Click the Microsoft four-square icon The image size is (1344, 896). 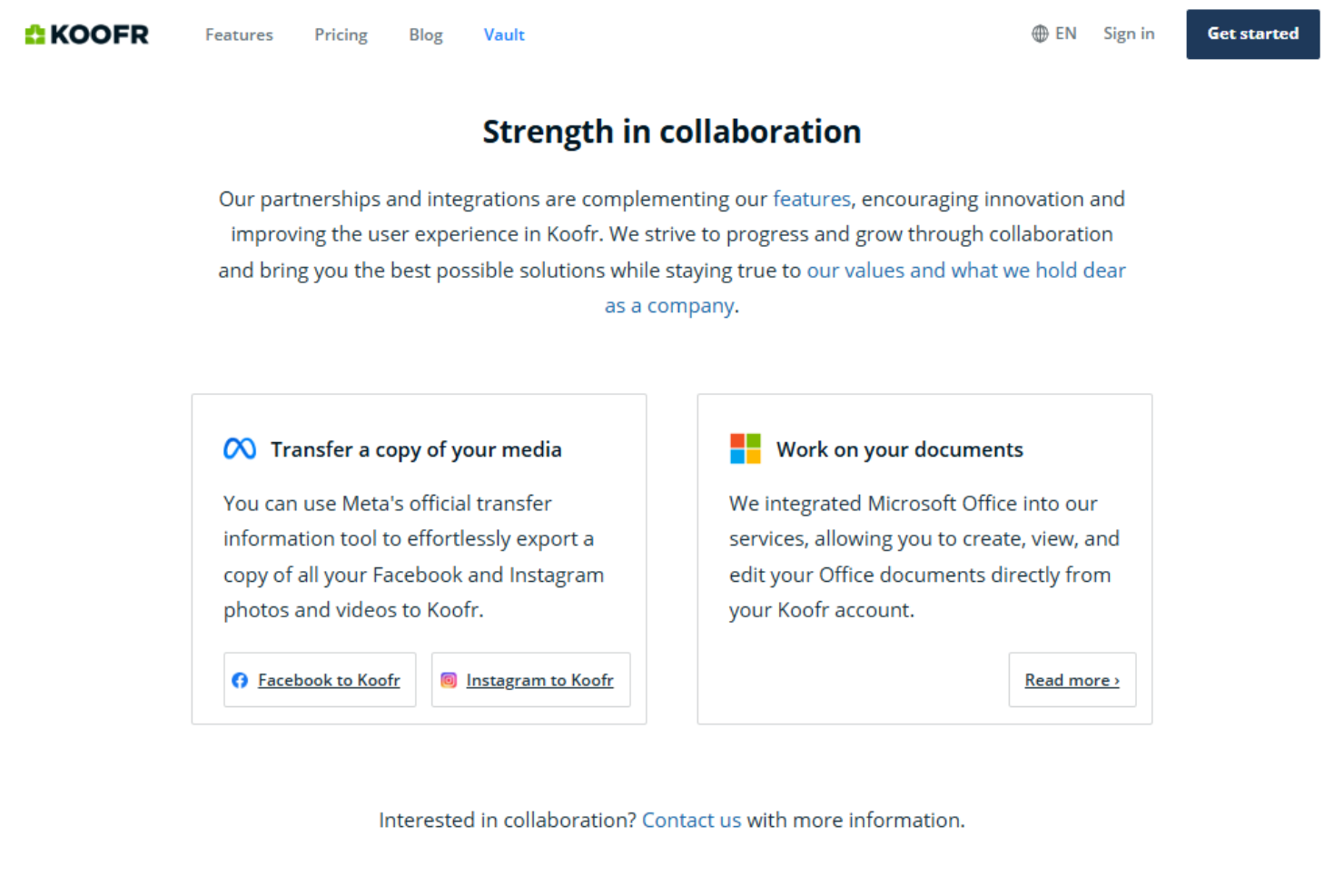(x=744, y=448)
